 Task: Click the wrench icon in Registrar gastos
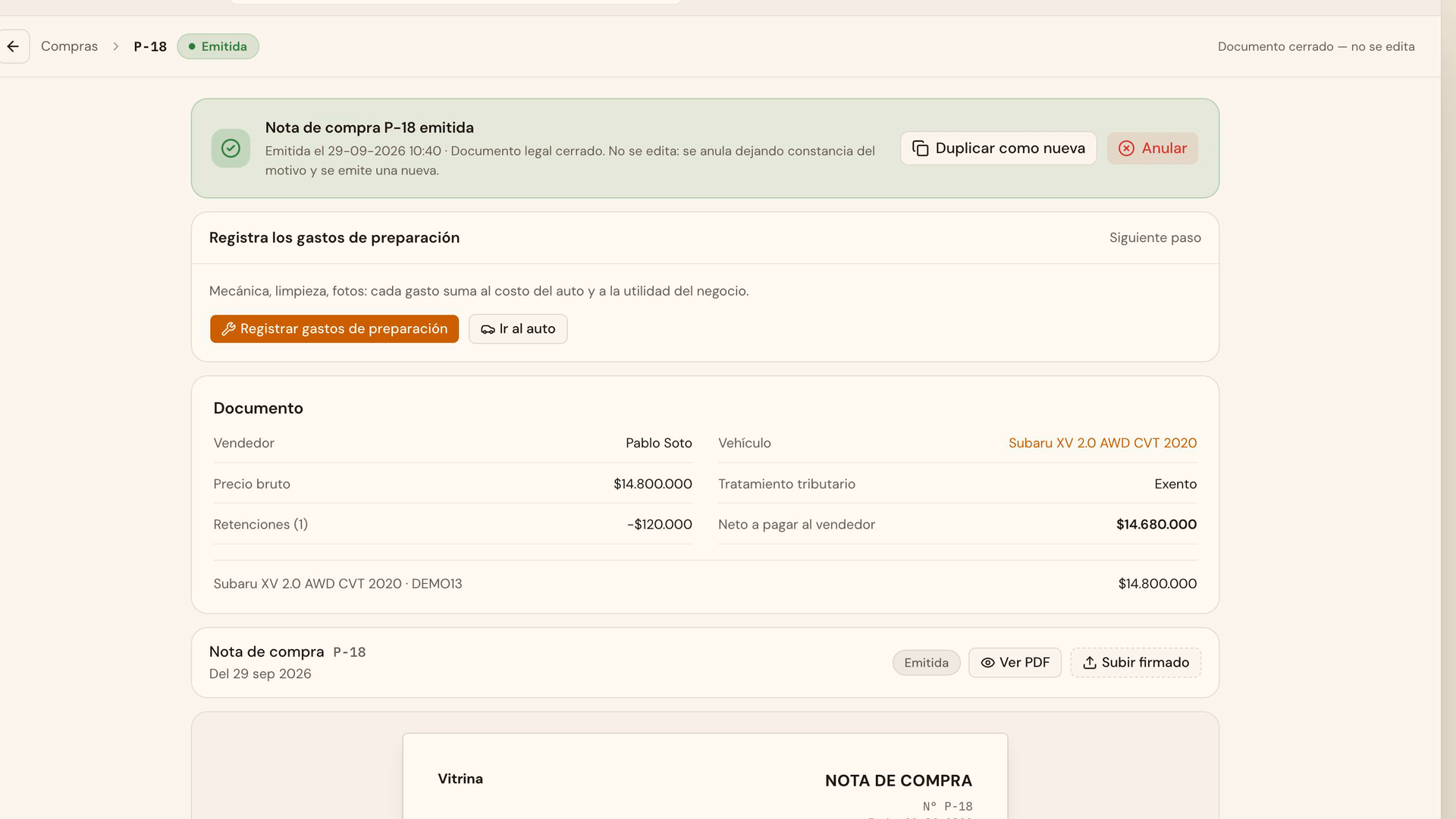pos(228,329)
